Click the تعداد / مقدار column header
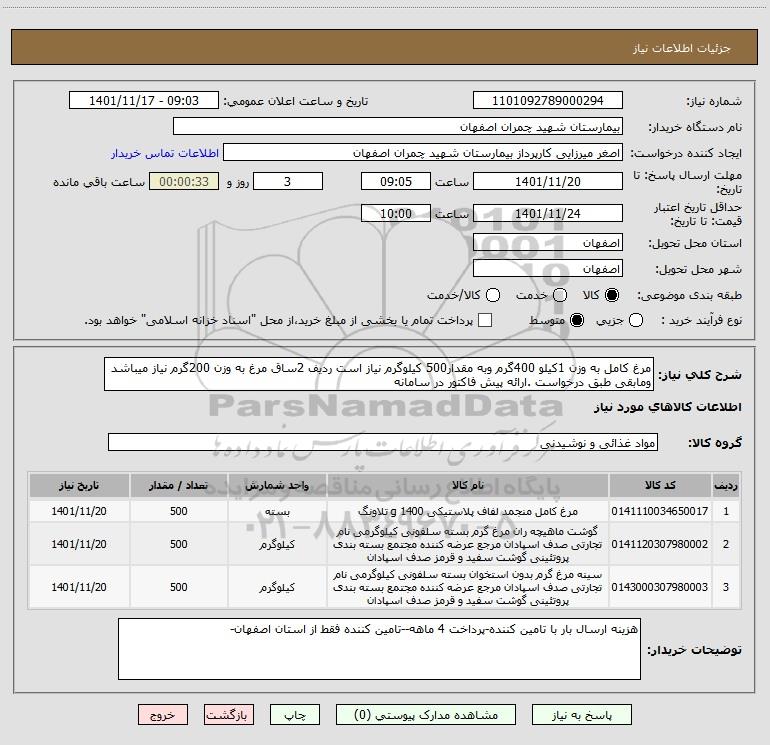 pos(179,485)
